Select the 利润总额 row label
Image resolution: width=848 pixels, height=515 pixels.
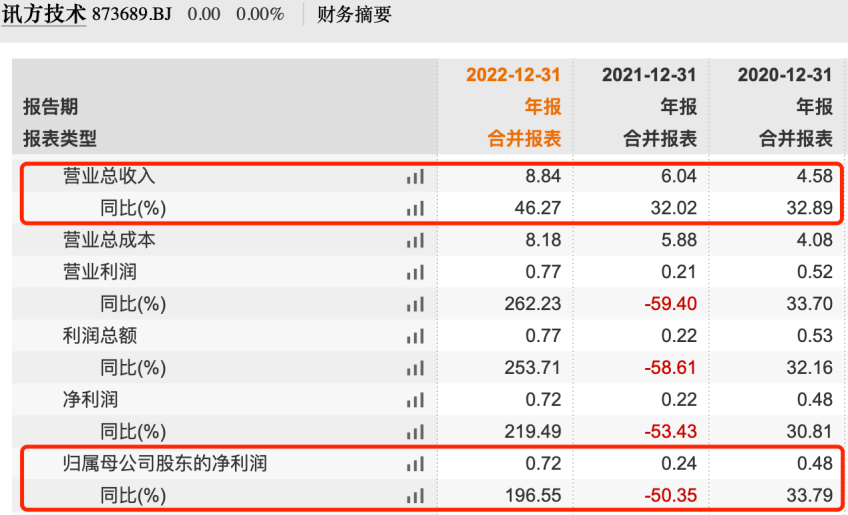coord(100,335)
